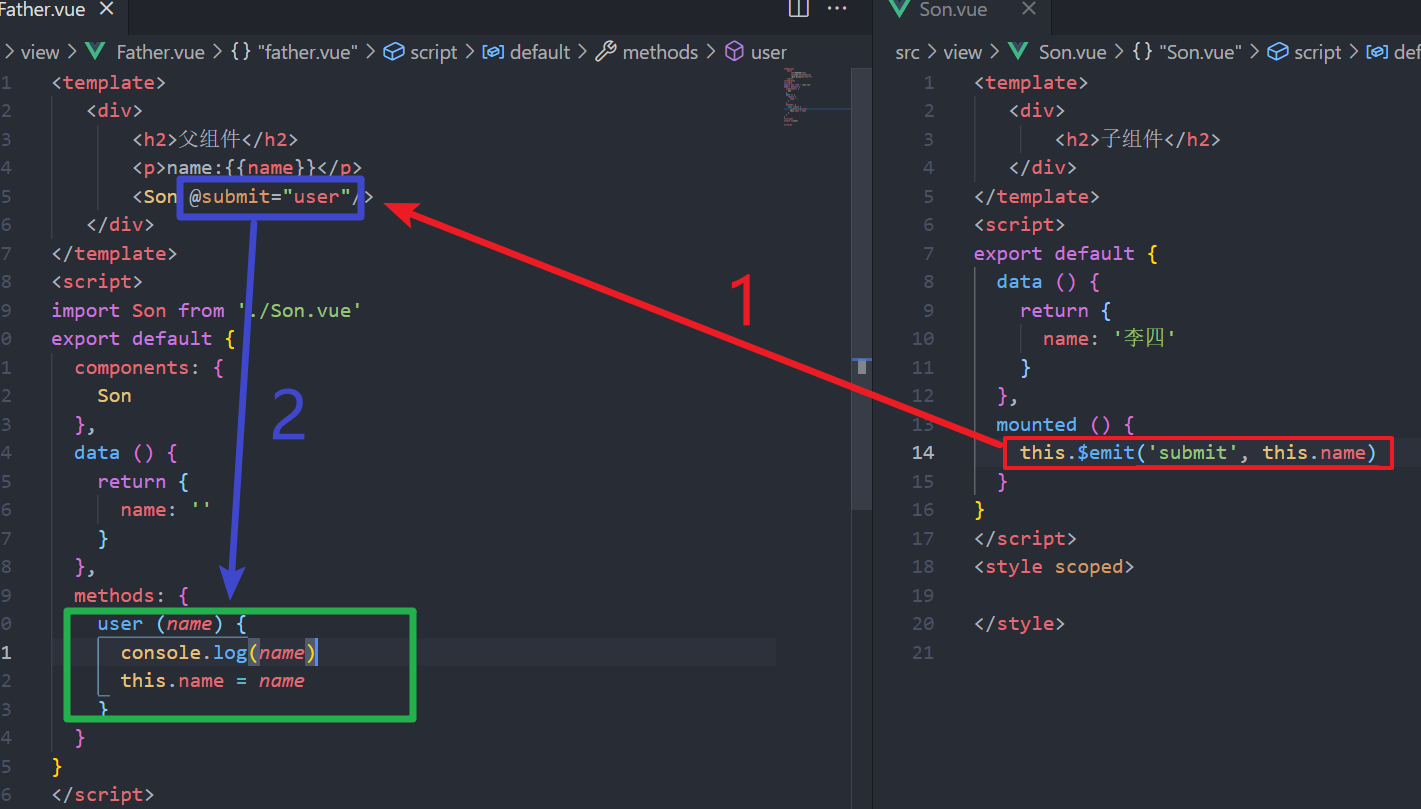This screenshot has height=809, width=1421.
Task: Click 'export default {' in Father.vue
Action: tap(143, 339)
